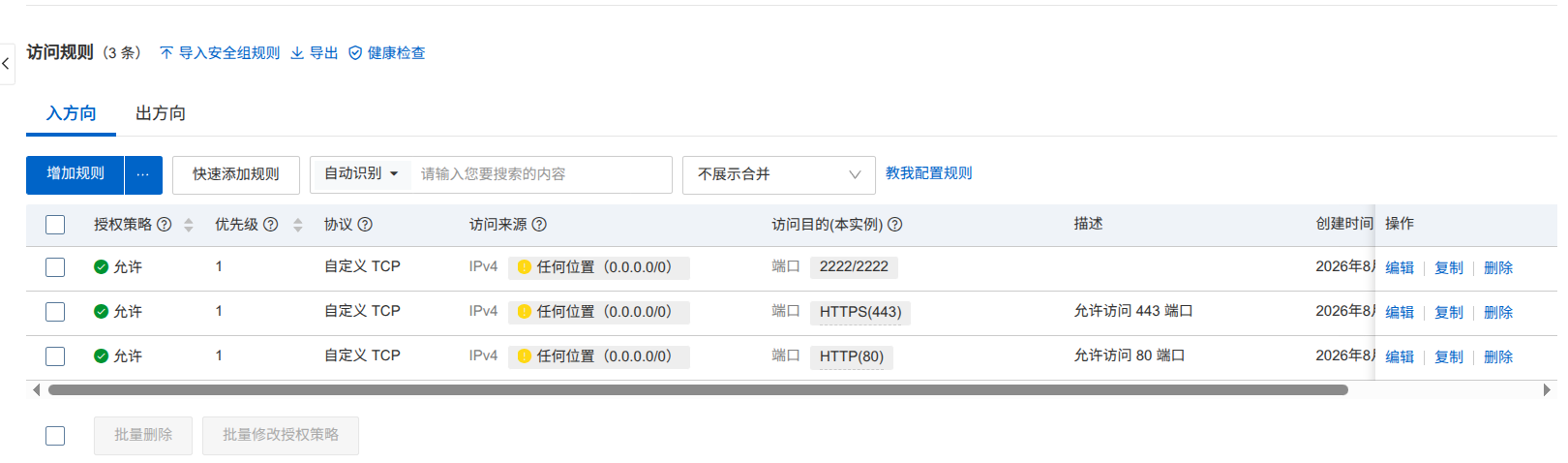Click the 描述 column header
This screenshot has height=463, width=1568.
pyautogui.click(x=1088, y=224)
